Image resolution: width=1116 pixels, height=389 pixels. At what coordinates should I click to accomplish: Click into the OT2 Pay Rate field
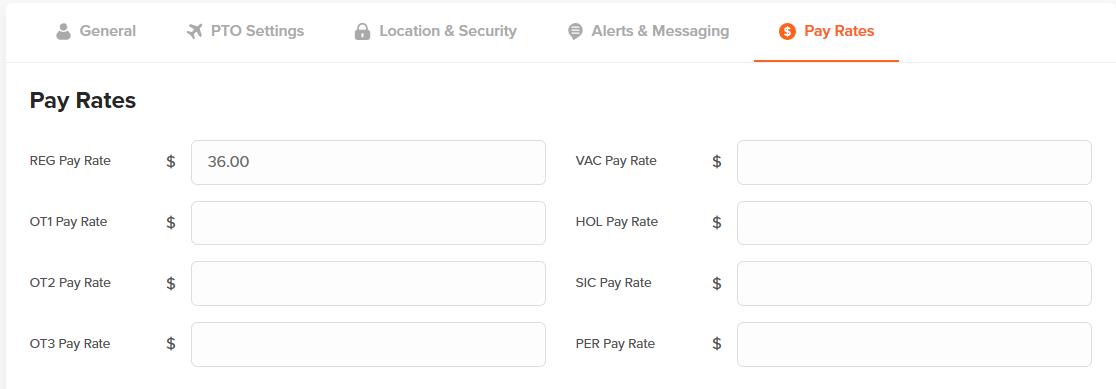pos(368,283)
